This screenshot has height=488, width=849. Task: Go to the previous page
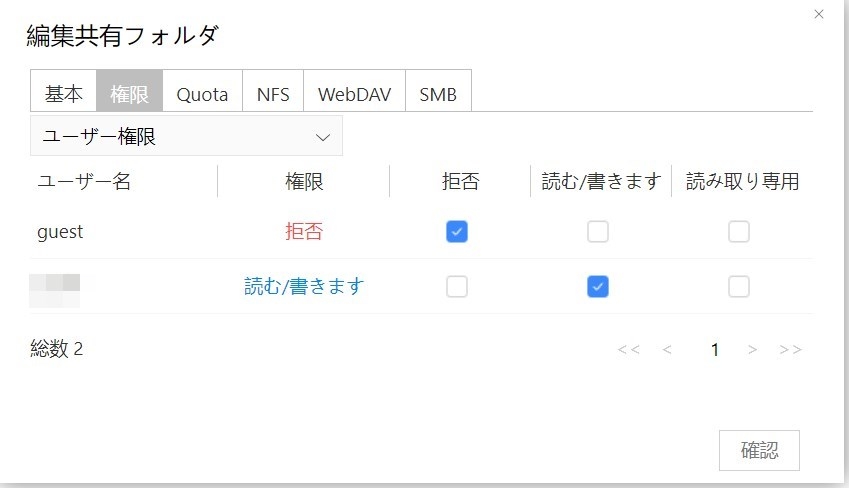click(667, 349)
